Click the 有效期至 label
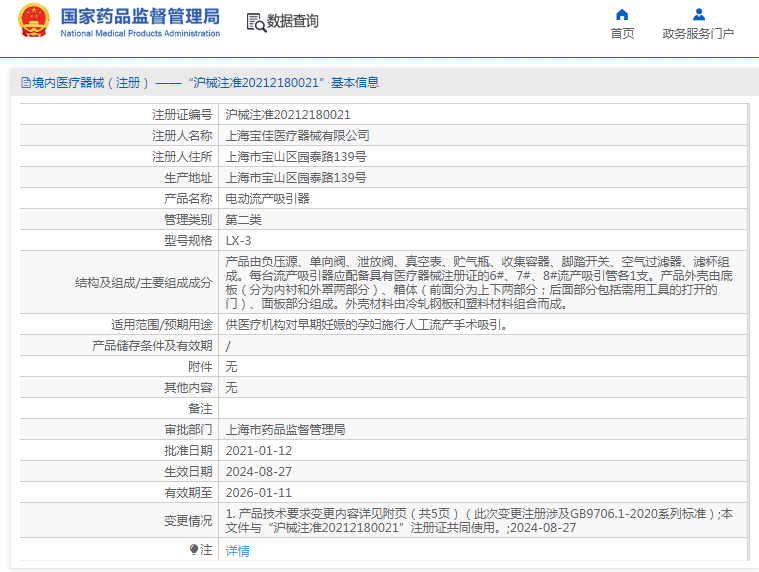The image size is (759, 572). [188, 493]
